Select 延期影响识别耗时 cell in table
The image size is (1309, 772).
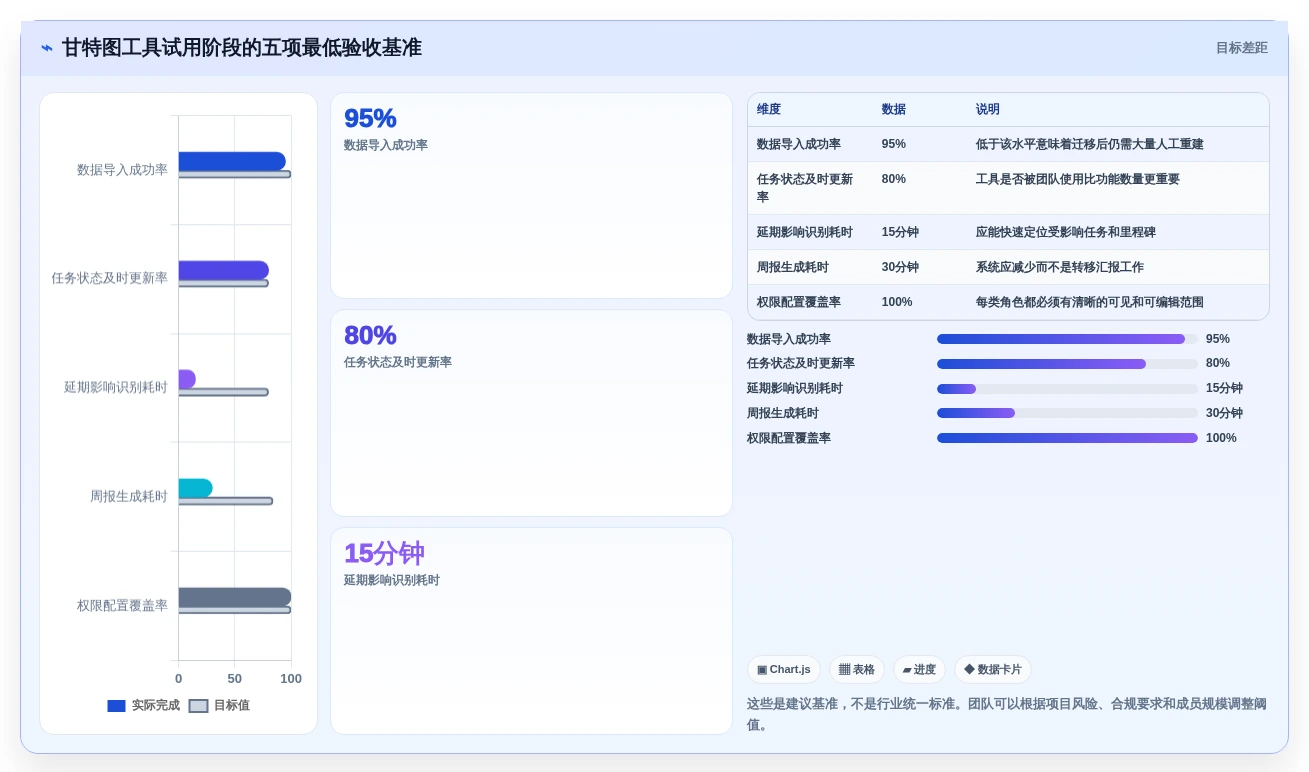(x=805, y=232)
